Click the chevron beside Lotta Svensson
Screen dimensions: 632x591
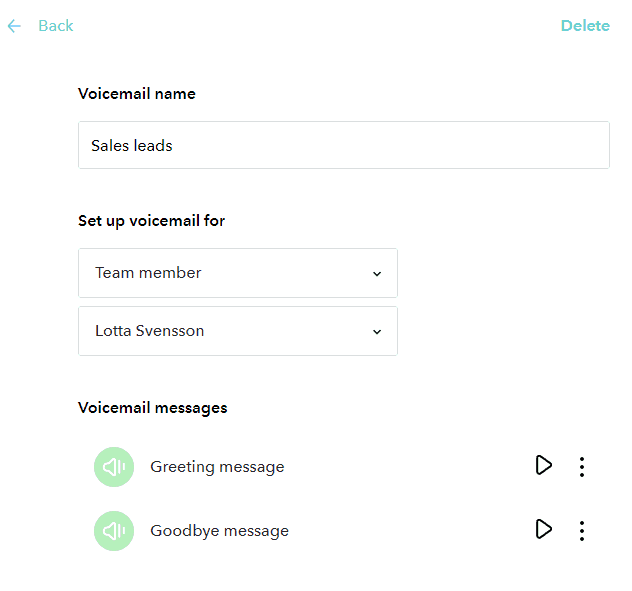pyautogui.click(x=377, y=331)
